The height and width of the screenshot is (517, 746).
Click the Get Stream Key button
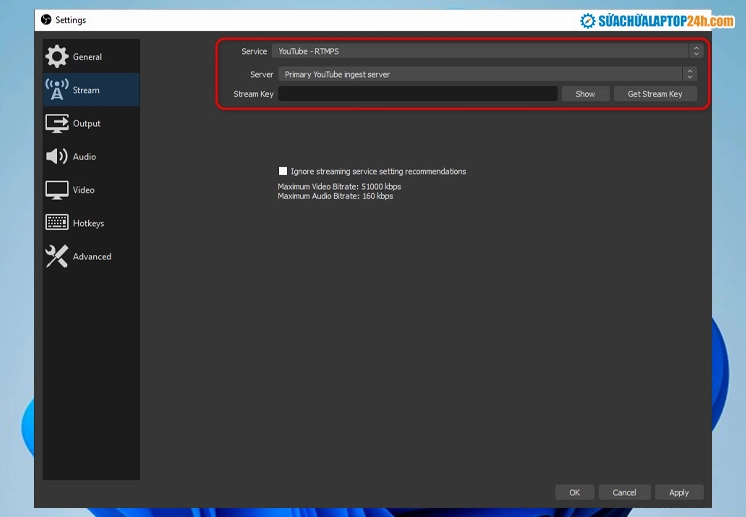click(x=655, y=94)
